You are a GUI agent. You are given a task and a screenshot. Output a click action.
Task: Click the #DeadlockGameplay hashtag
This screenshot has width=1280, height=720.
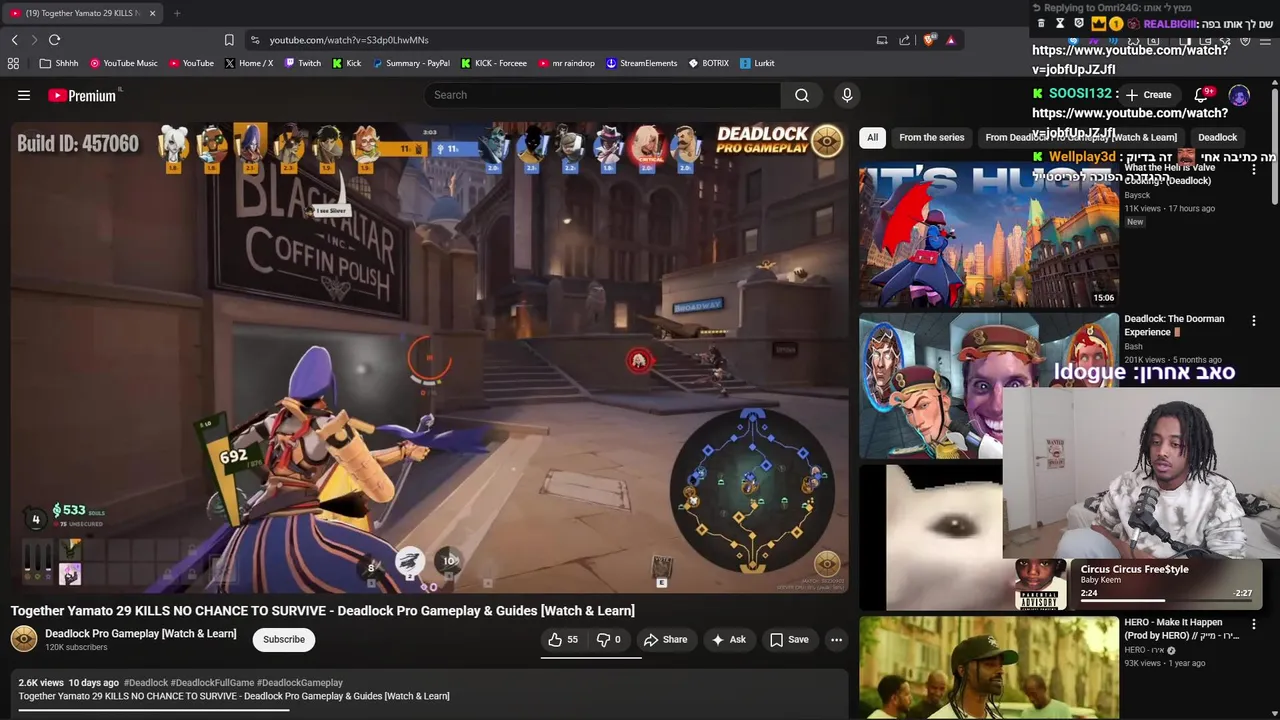[x=300, y=683]
